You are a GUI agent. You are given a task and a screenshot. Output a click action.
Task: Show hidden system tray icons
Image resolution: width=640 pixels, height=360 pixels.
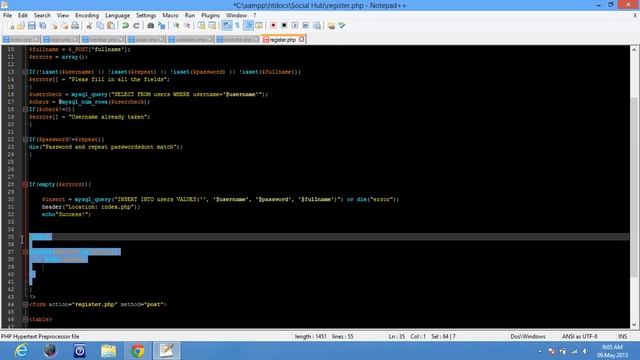[540, 351]
